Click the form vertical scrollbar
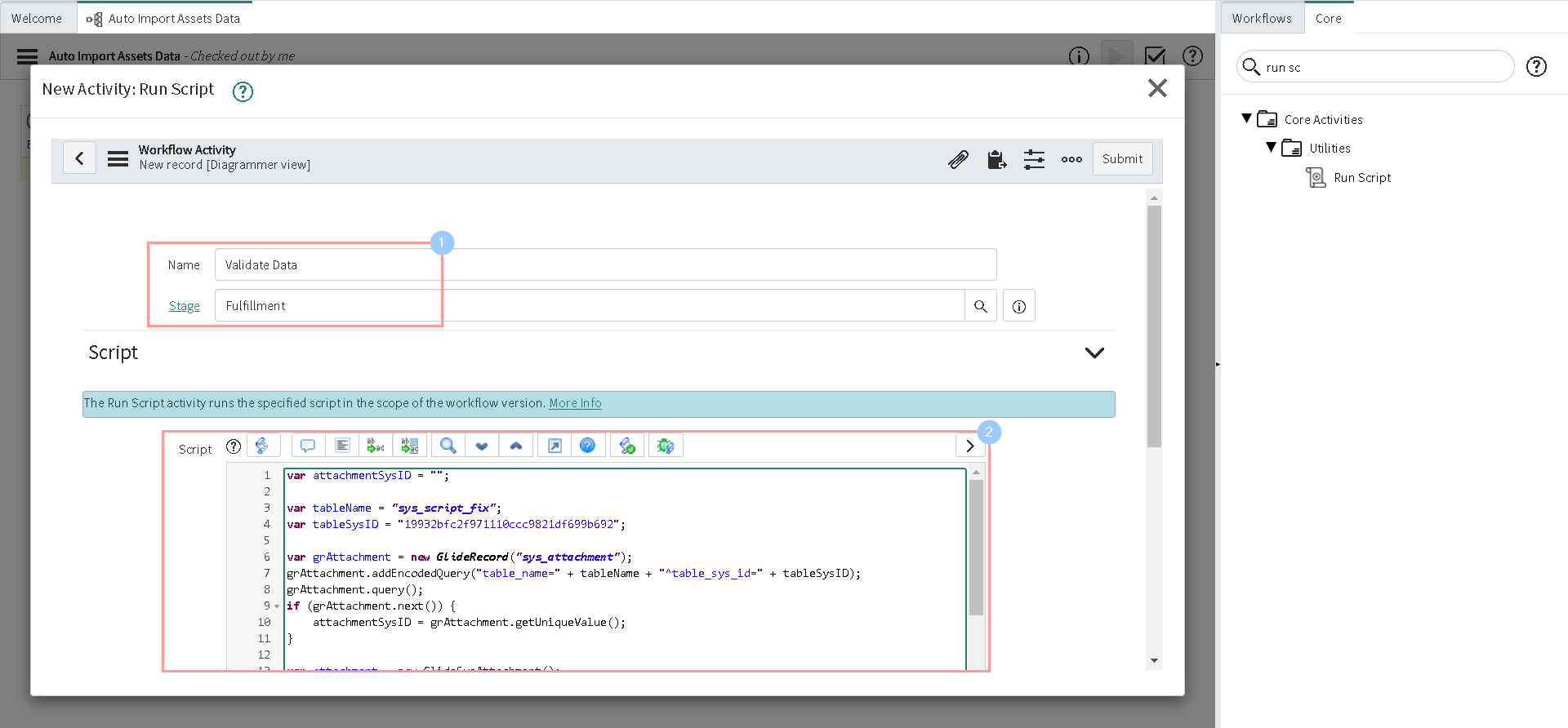 pos(1153,326)
